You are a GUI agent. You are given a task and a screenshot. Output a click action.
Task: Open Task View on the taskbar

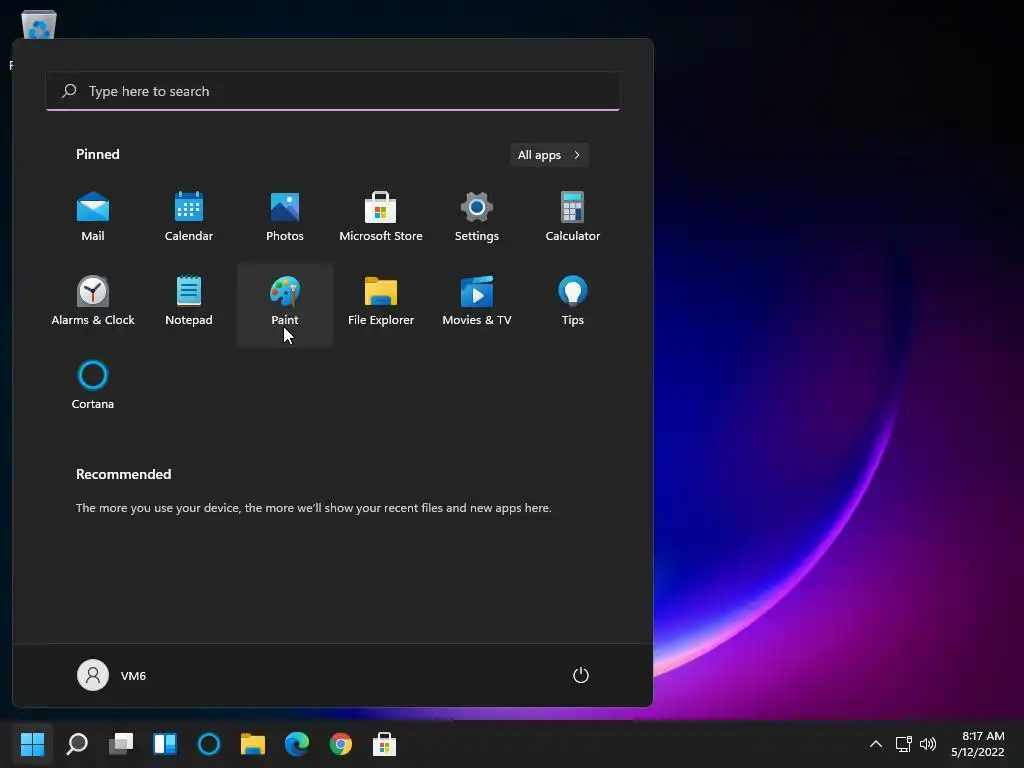point(121,744)
